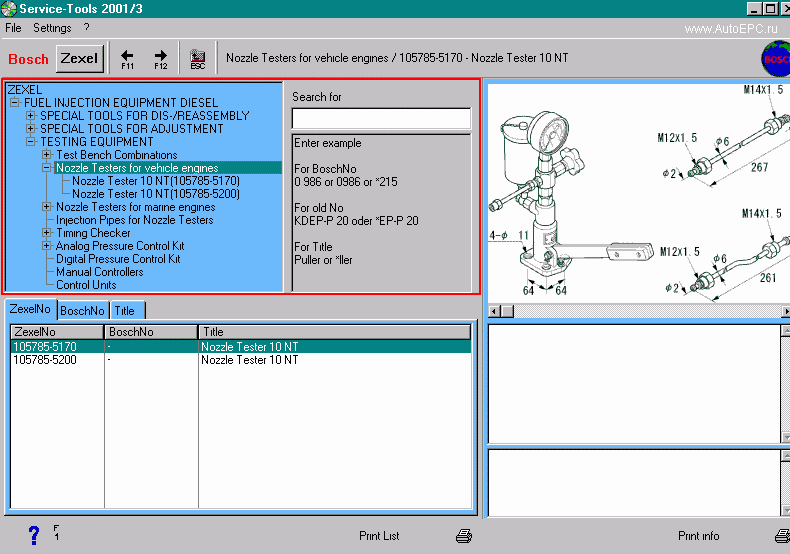
Task: Maximize the Service-Tools window
Action: point(771,9)
